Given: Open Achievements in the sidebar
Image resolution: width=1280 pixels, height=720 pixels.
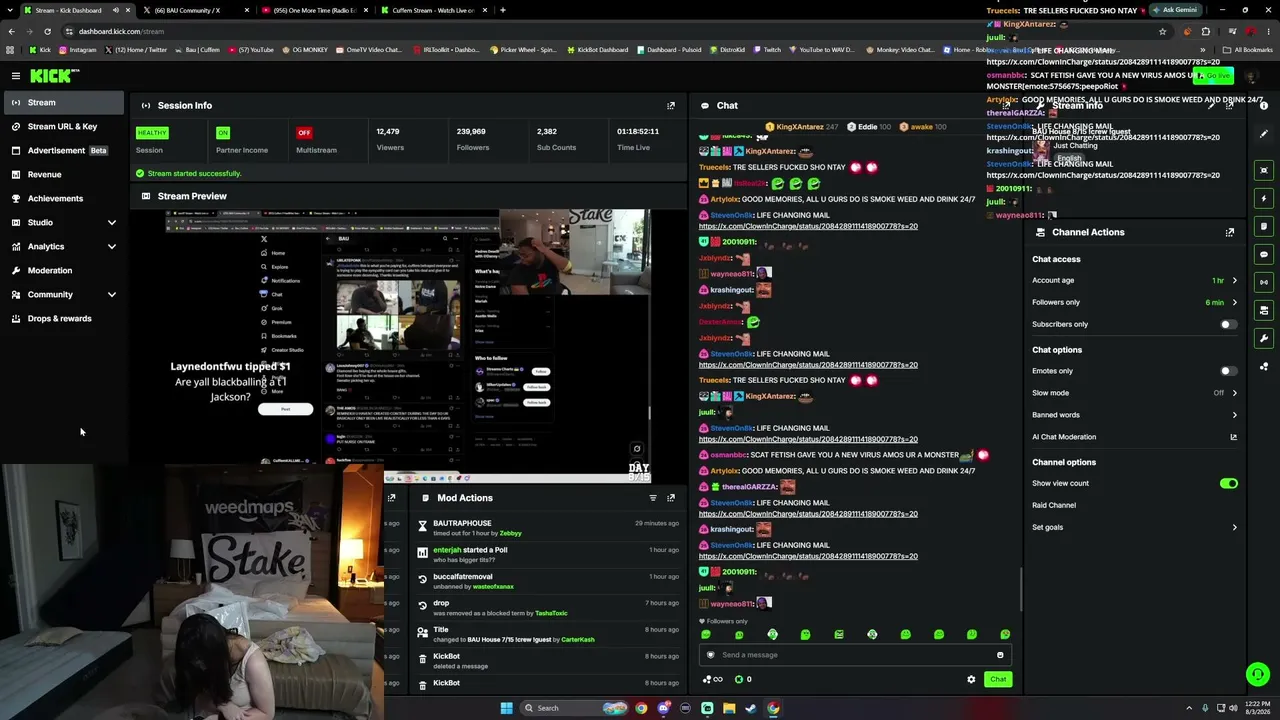Looking at the screenshot, I should pos(64,198).
